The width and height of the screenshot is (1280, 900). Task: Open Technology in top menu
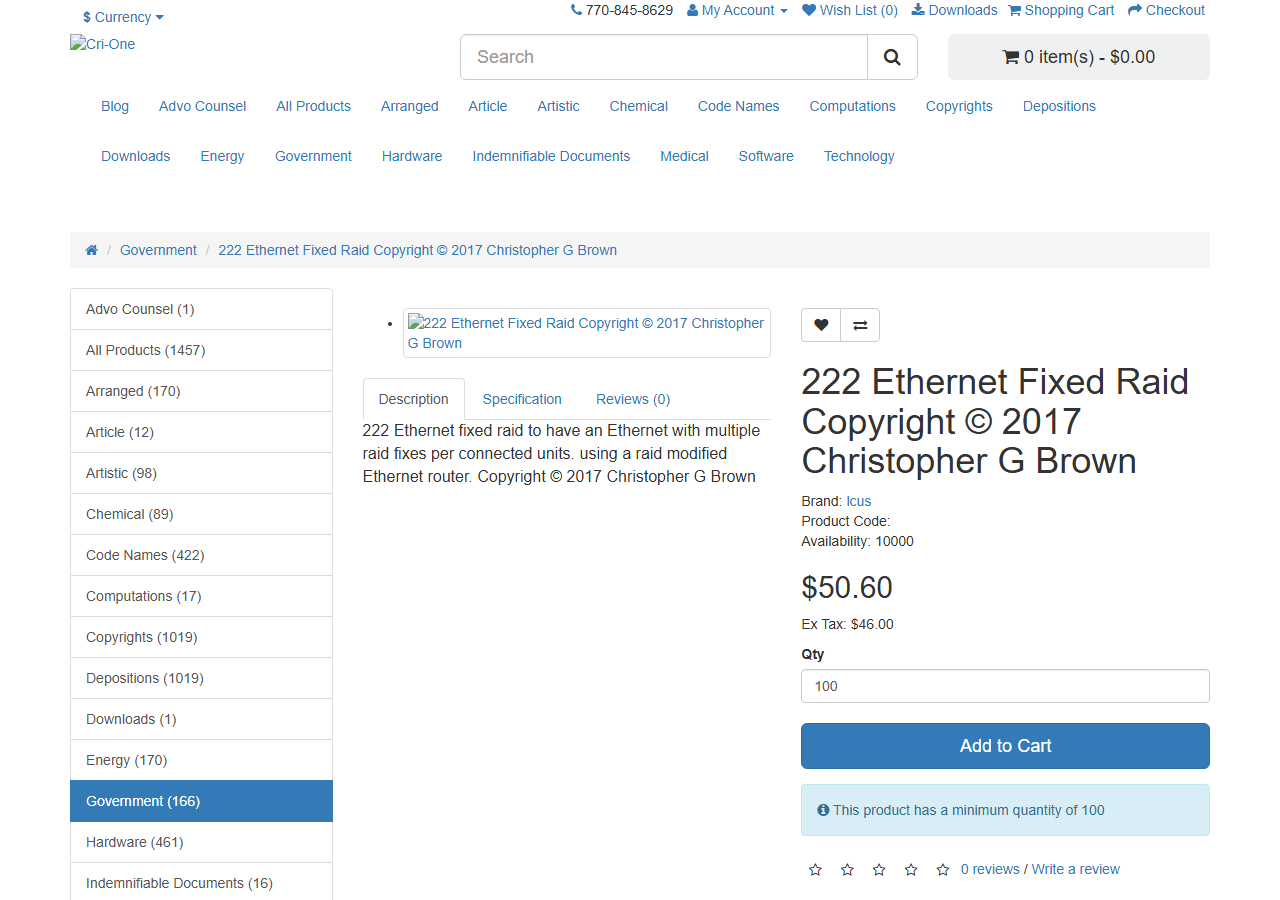[859, 156]
